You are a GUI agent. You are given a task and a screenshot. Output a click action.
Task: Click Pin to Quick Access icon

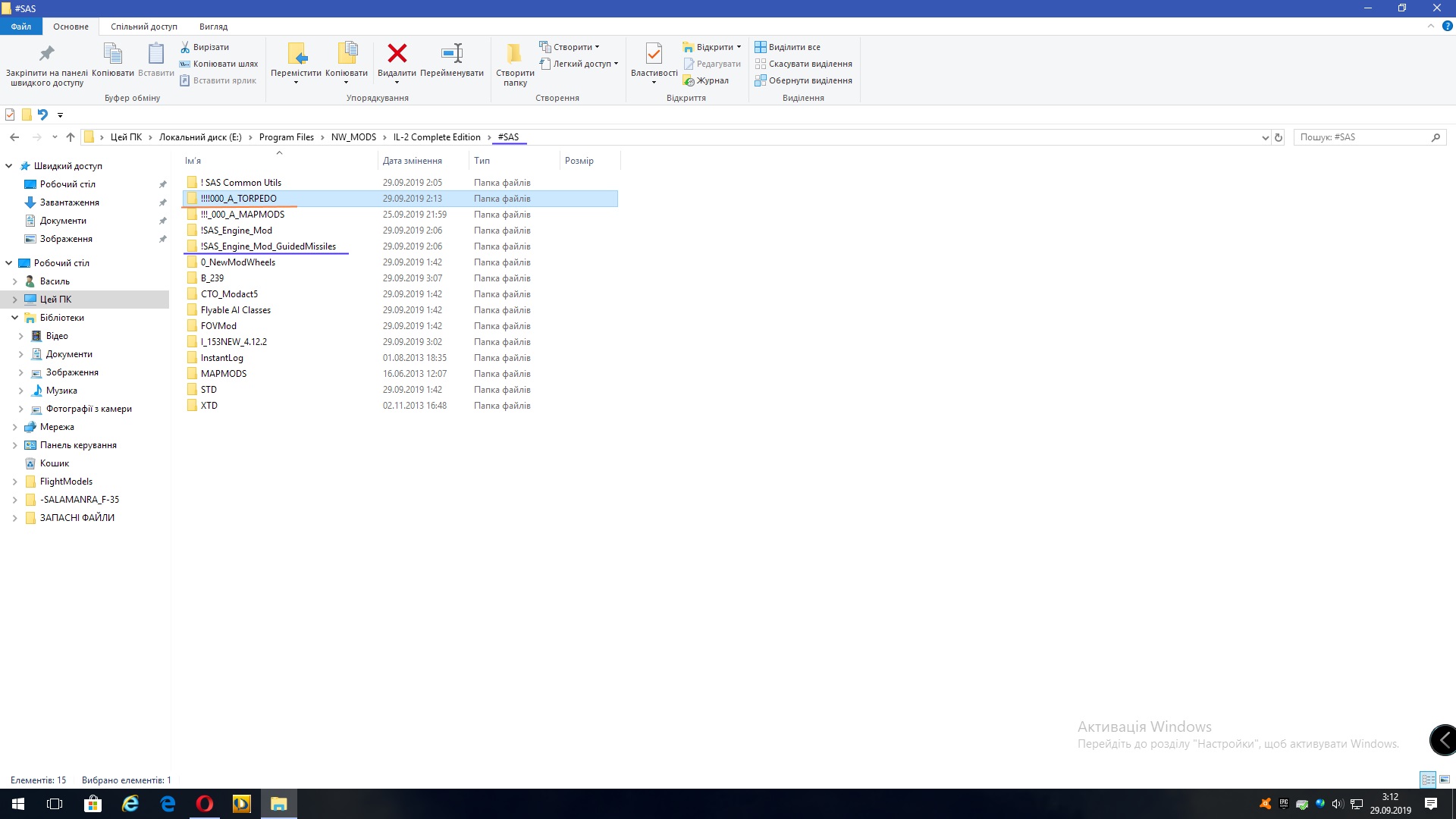coord(47,54)
